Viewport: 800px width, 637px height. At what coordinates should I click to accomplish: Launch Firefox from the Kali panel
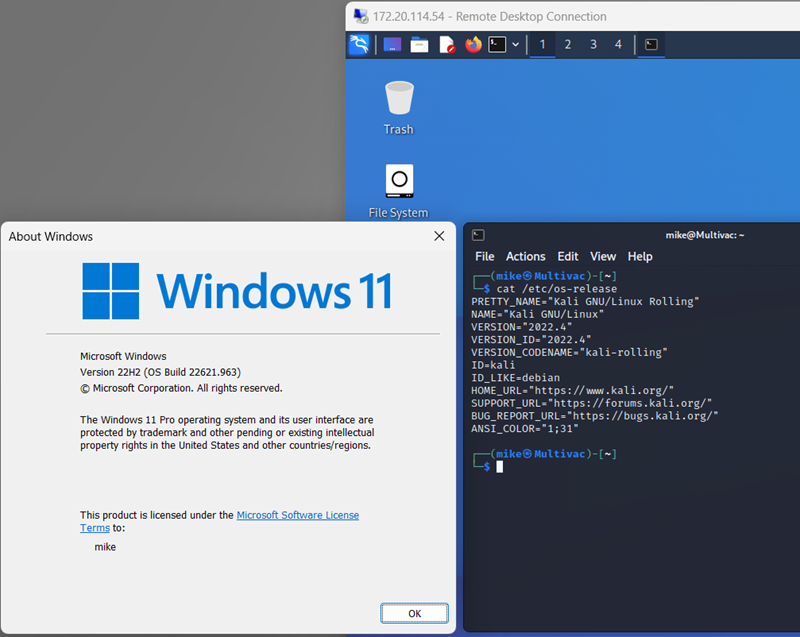tap(473, 44)
